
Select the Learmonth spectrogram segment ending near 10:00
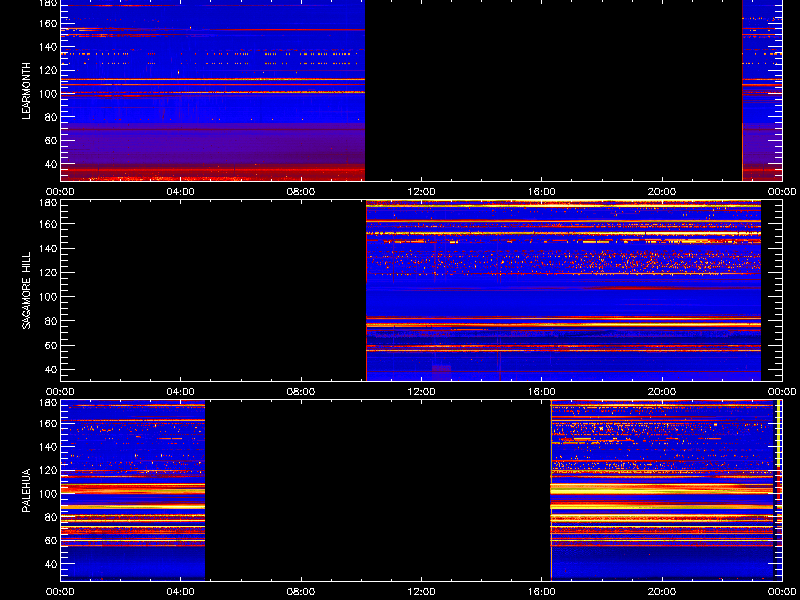(213, 90)
